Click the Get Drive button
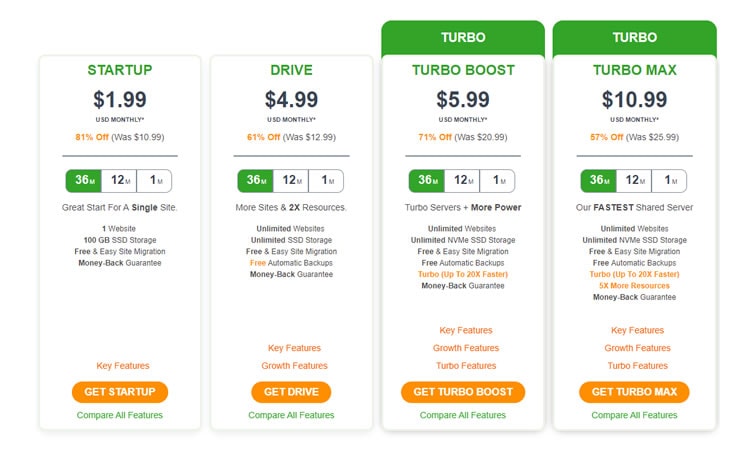The width and height of the screenshot is (750, 452). (291, 392)
